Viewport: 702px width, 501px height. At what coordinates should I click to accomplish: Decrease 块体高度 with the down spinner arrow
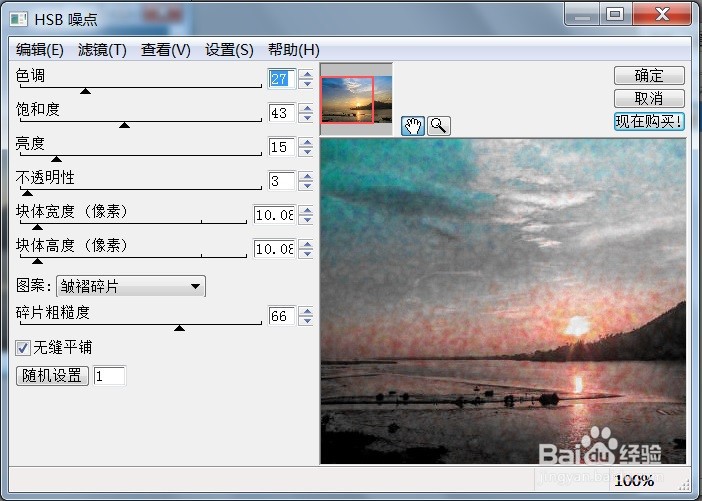(307, 254)
